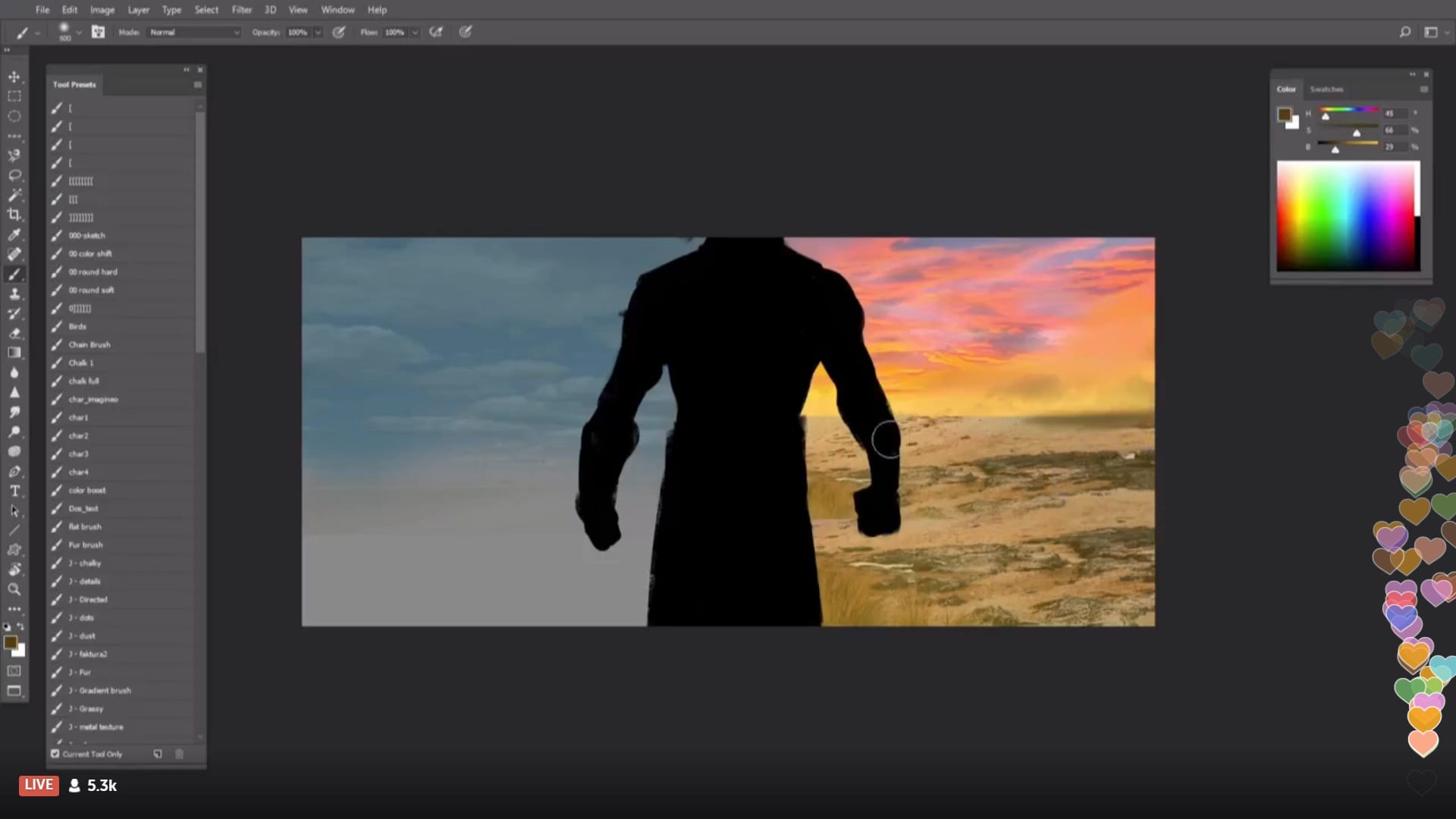Select the 00 round soft preset

coord(91,290)
